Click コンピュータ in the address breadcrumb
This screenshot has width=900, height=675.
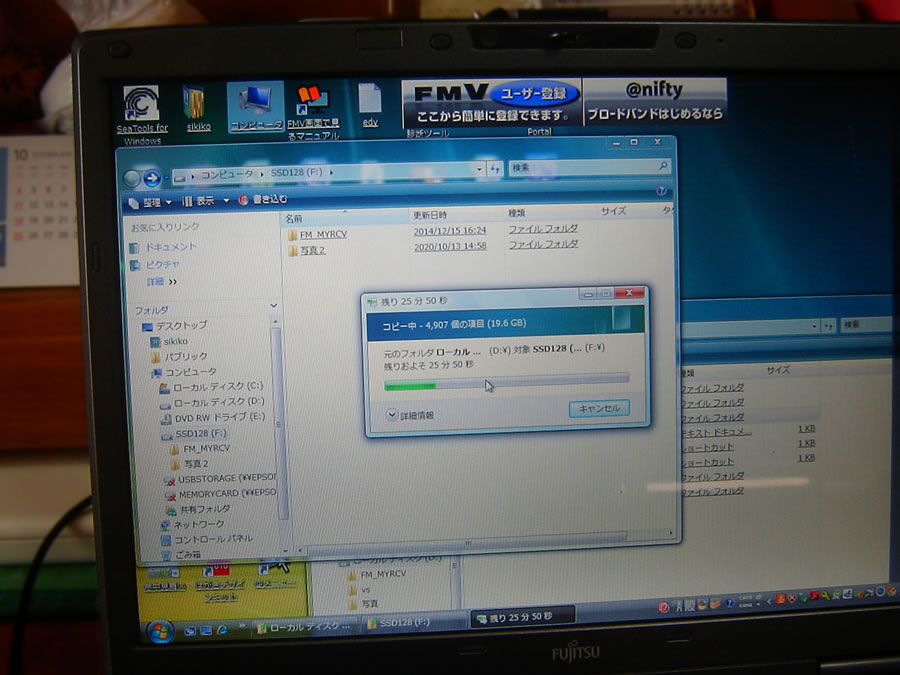click(x=227, y=174)
